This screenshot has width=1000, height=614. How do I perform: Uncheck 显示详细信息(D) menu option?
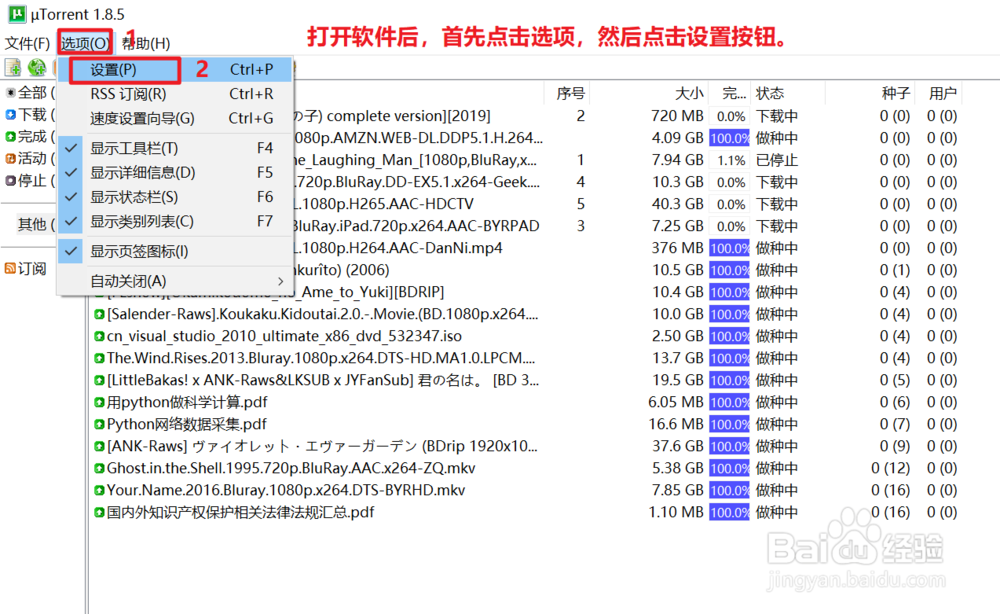pyautogui.click(x=175, y=173)
